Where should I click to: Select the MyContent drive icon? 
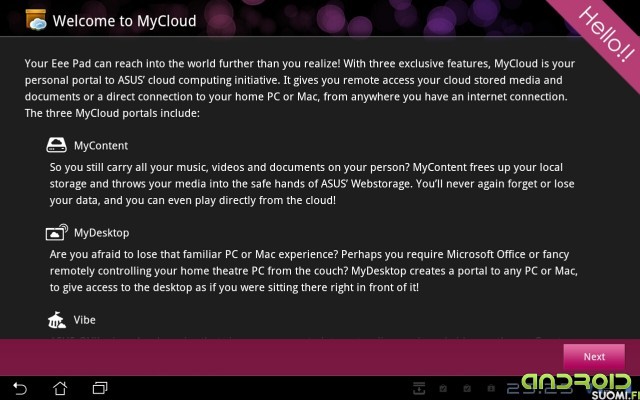coord(56,145)
